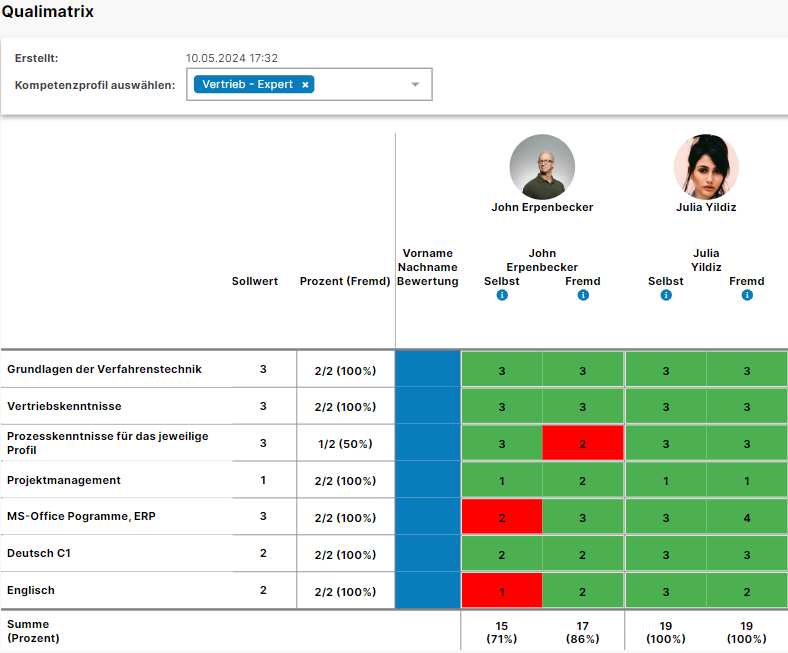Open the Kompetenzprofil dropdown arrow
This screenshot has height=653, width=788.
point(416,85)
